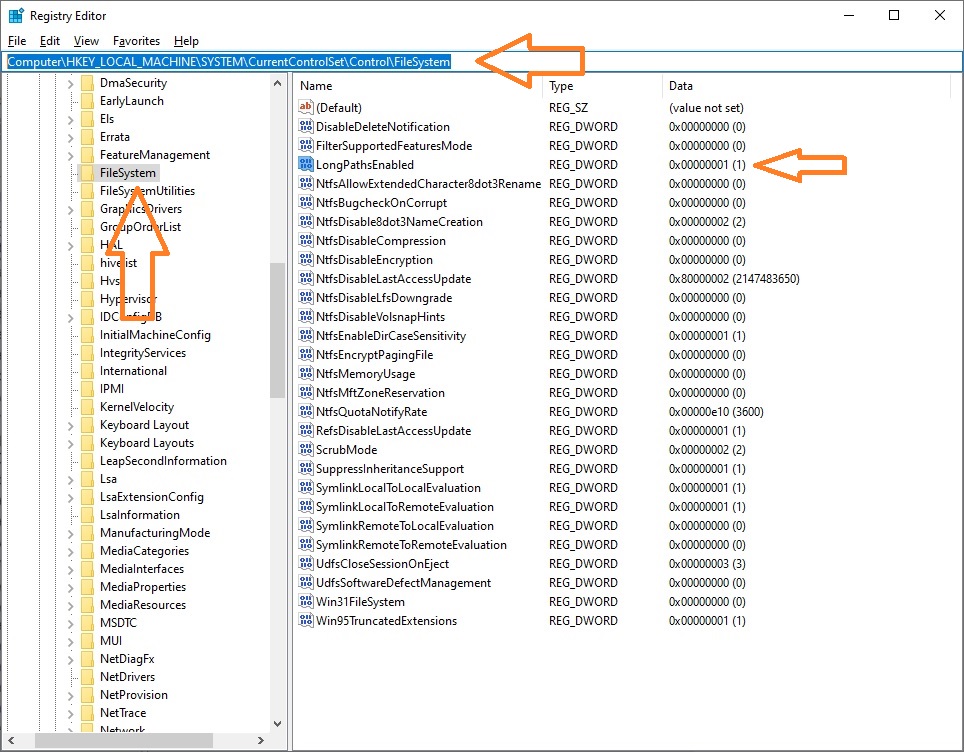Image resolution: width=964 pixels, height=752 pixels.
Task: Select the RefsDisableLastAccessUpdate value name
Action: [393, 430]
